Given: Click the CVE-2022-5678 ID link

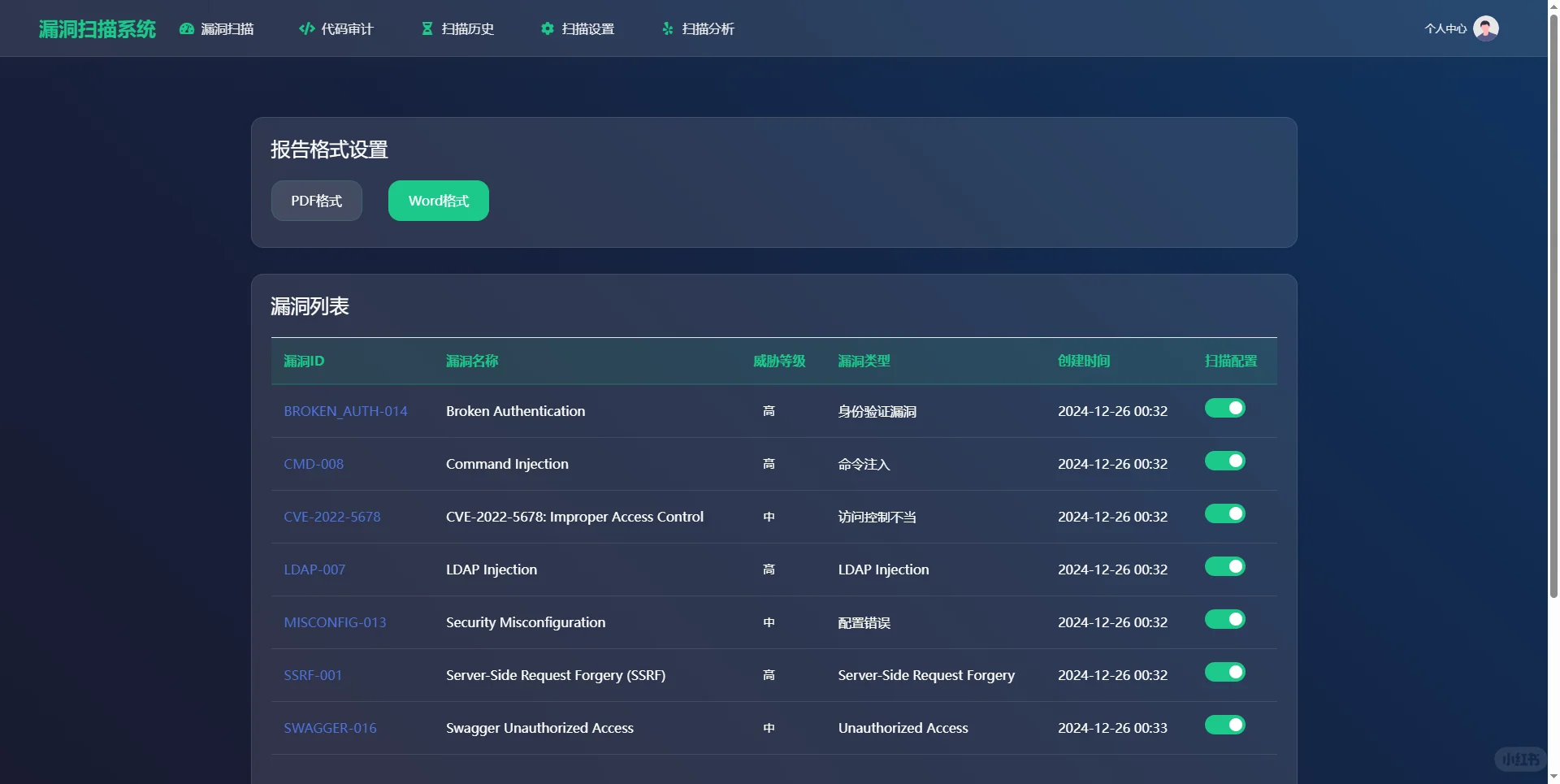Looking at the screenshot, I should pos(332,517).
